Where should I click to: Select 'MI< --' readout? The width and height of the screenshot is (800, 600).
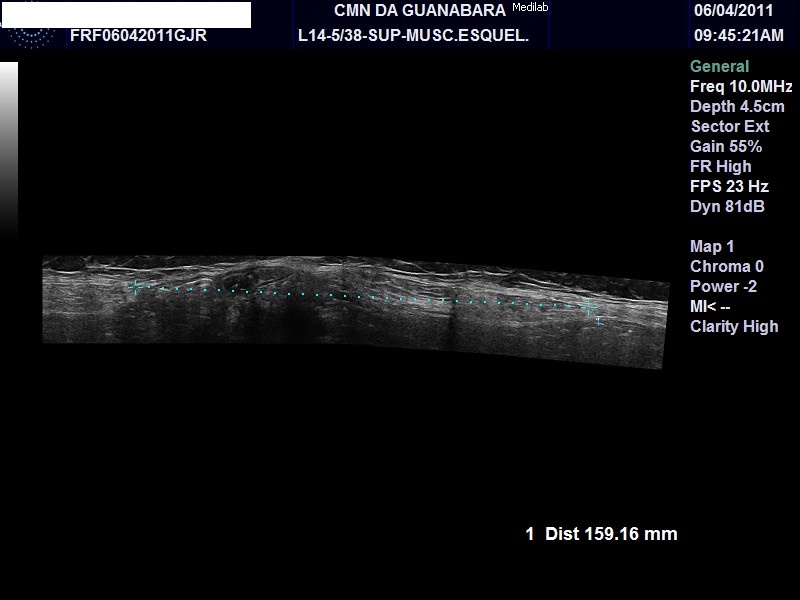[710, 307]
